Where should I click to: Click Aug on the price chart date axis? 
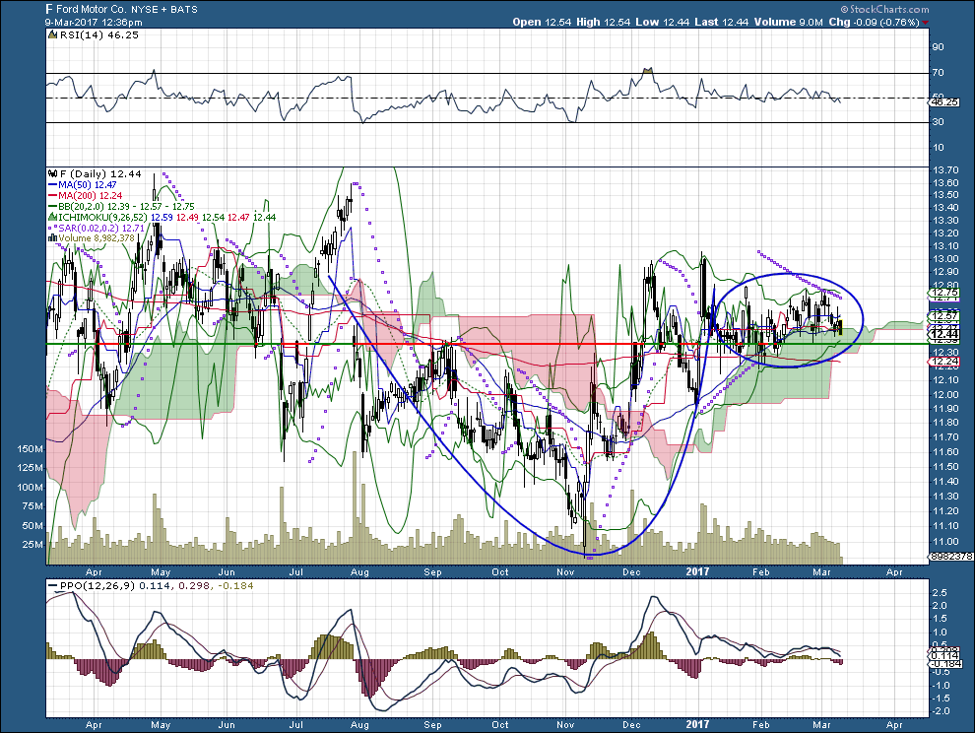[x=359, y=572]
